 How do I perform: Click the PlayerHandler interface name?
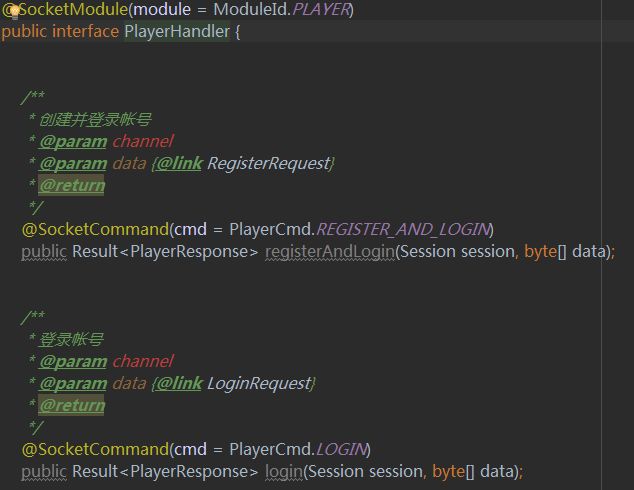point(177,32)
